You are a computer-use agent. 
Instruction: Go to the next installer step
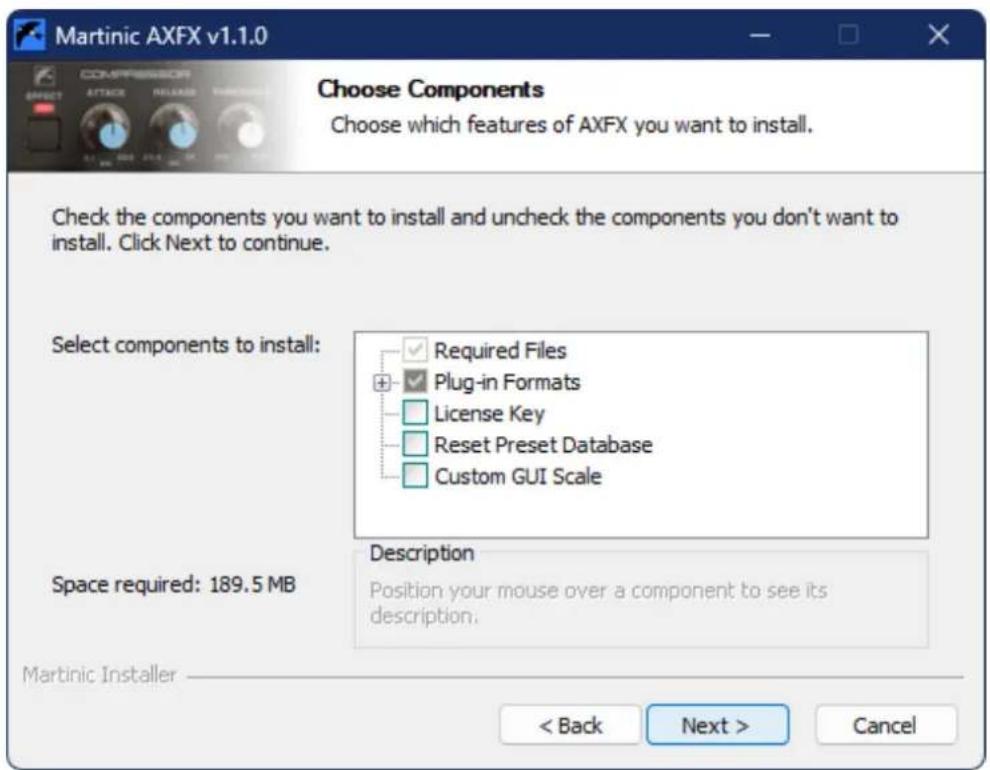pos(717,725)
